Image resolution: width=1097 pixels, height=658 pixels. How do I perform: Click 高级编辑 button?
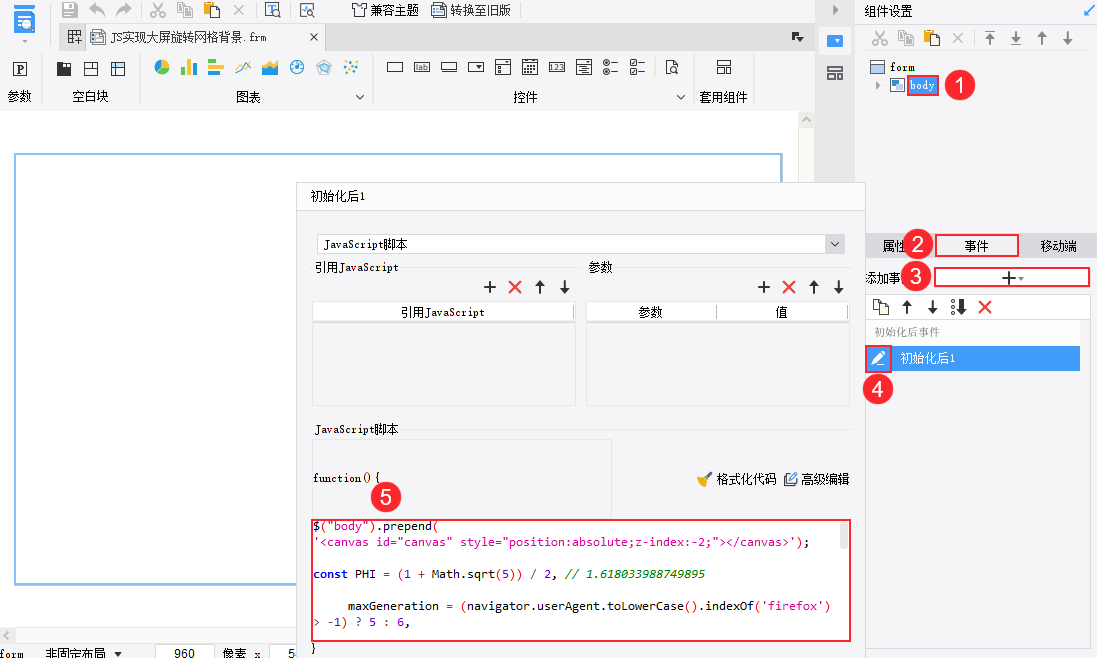point(816,479)
